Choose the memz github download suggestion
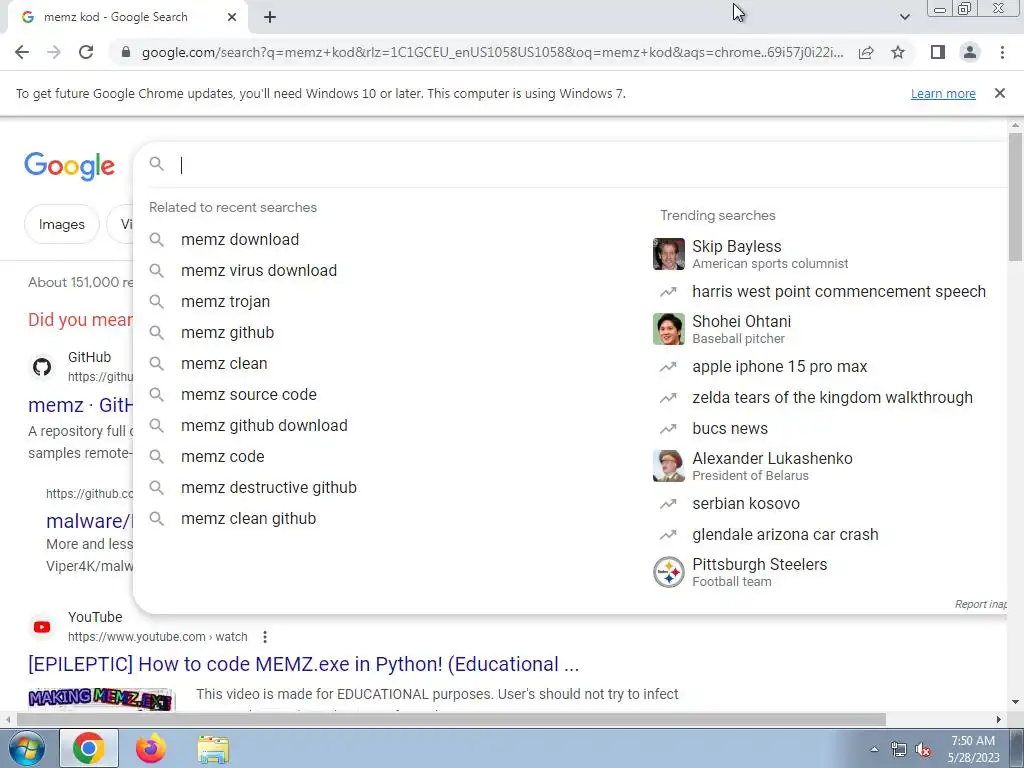The height and width of the screenshot is (768, 1024). 264,426
